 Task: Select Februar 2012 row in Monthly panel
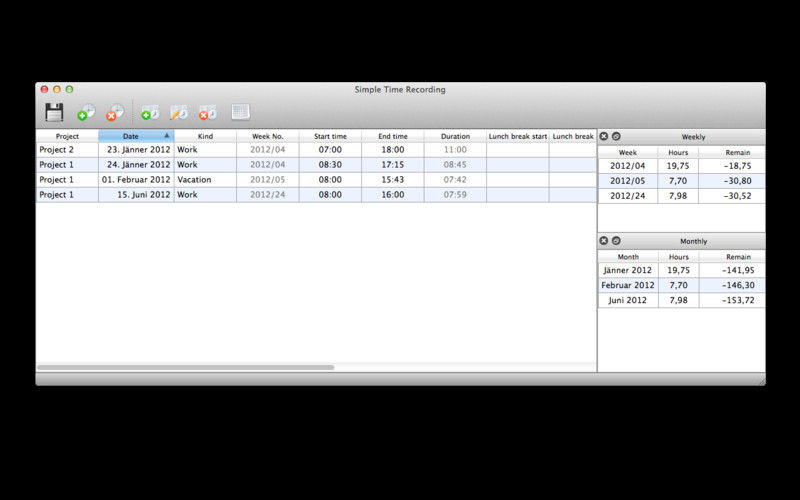tap(681, 285)
